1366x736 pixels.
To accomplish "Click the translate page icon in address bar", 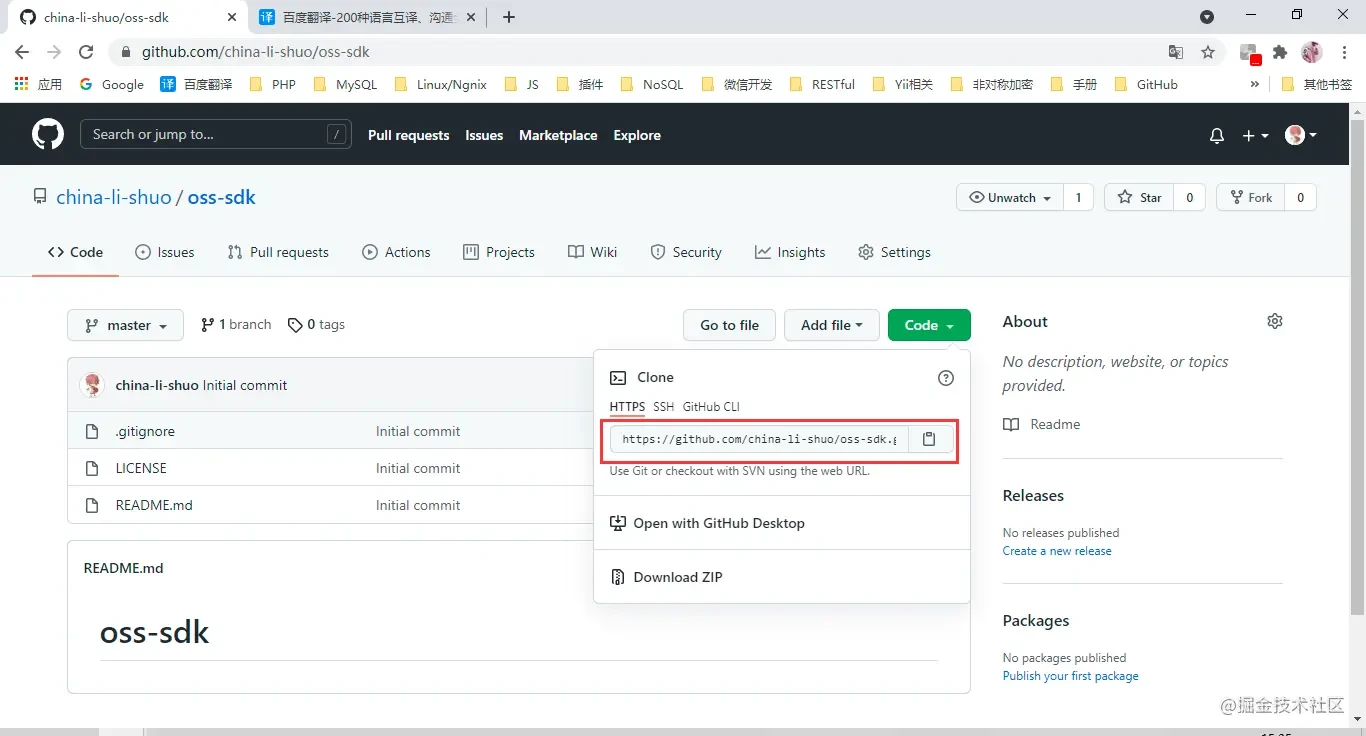I will pos(1176,52).
